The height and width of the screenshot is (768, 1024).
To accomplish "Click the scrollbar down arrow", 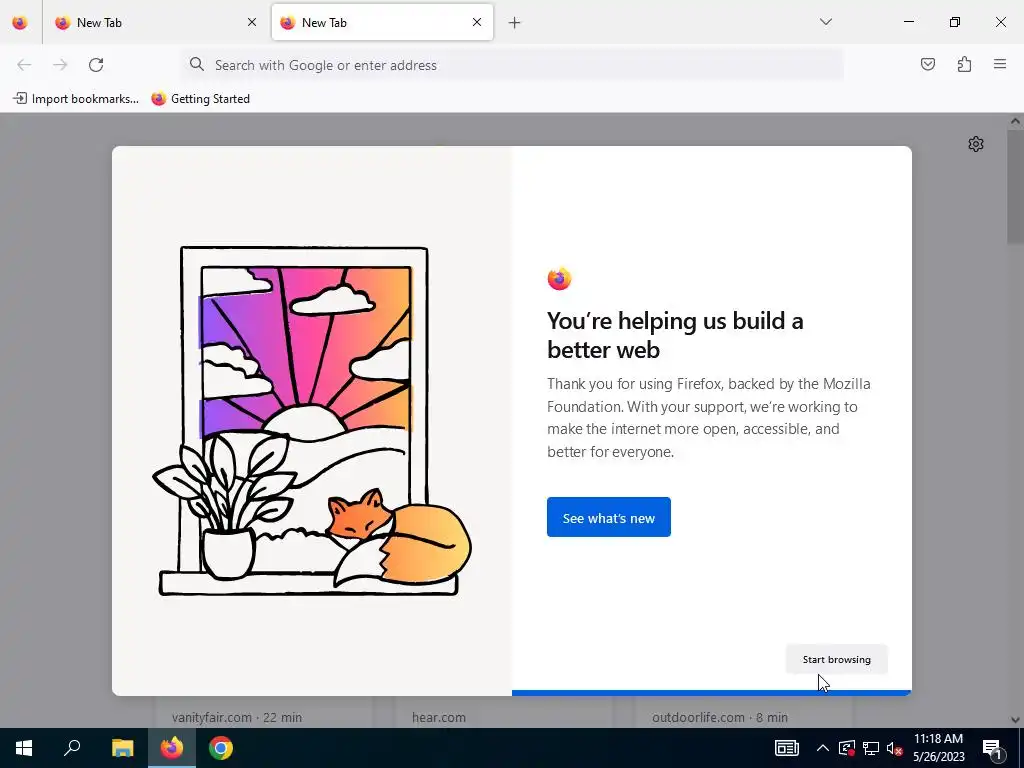I will (x=1016, y=720).
